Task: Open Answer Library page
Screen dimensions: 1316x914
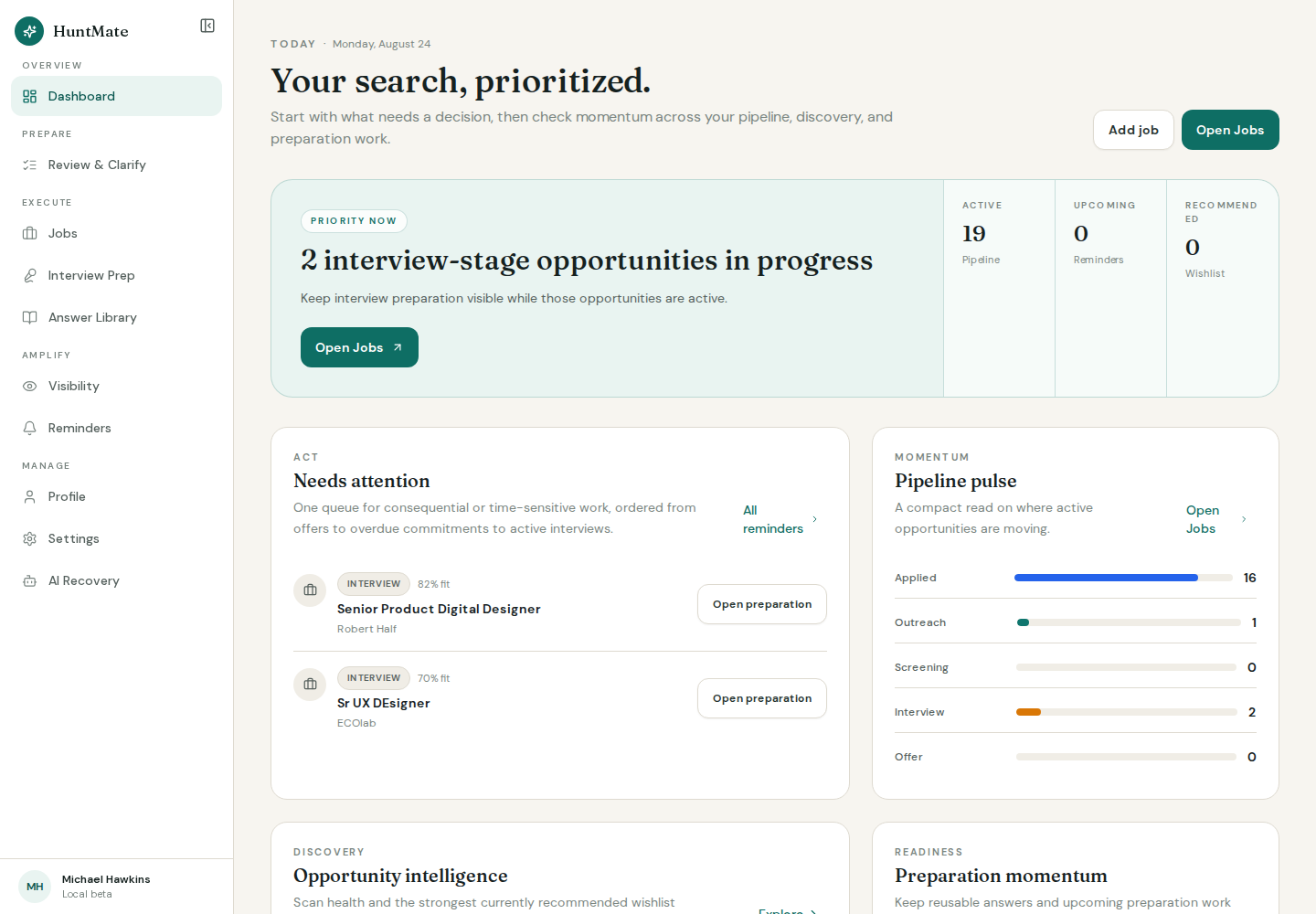Action: point(116,317)
